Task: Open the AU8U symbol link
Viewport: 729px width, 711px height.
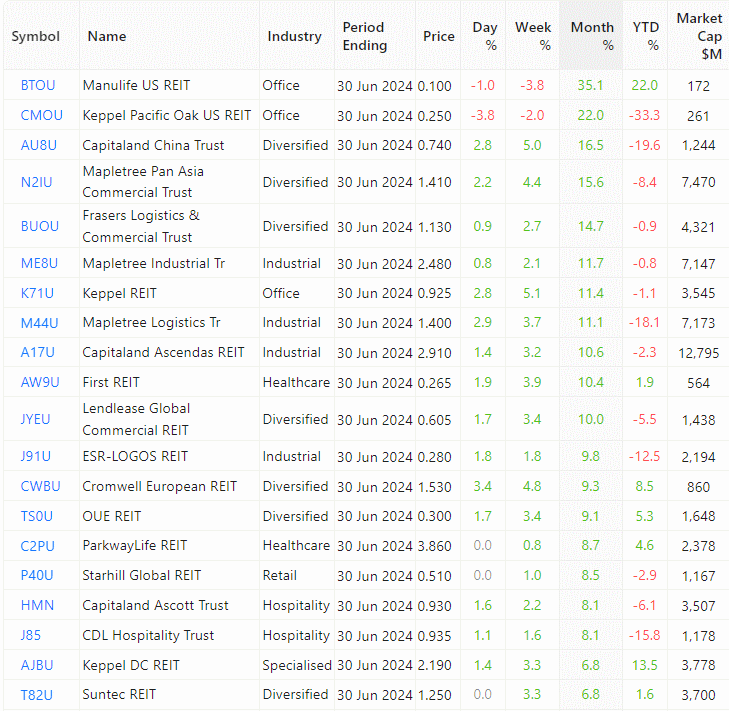Action: (39, 146)
